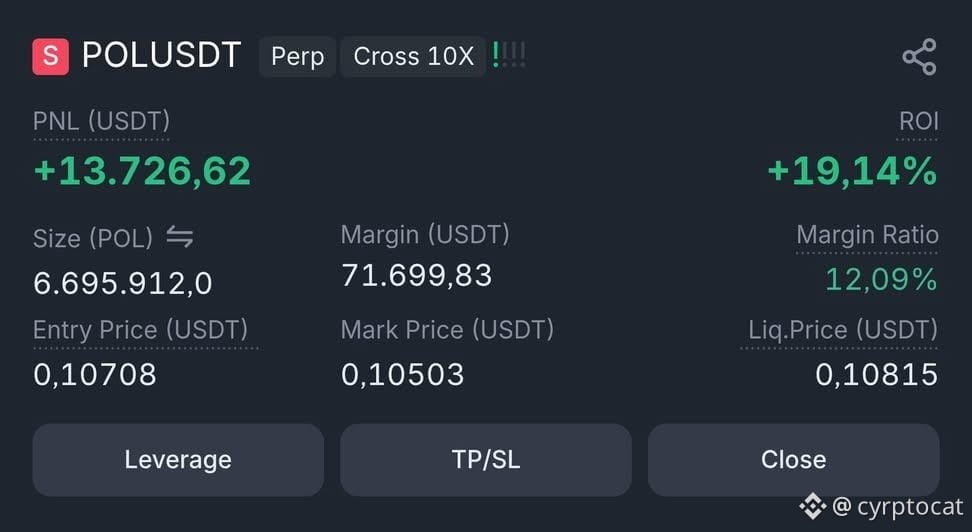Click the Binance logo watermark
This screenshot has height=532, width=972.
pos(812,507)
